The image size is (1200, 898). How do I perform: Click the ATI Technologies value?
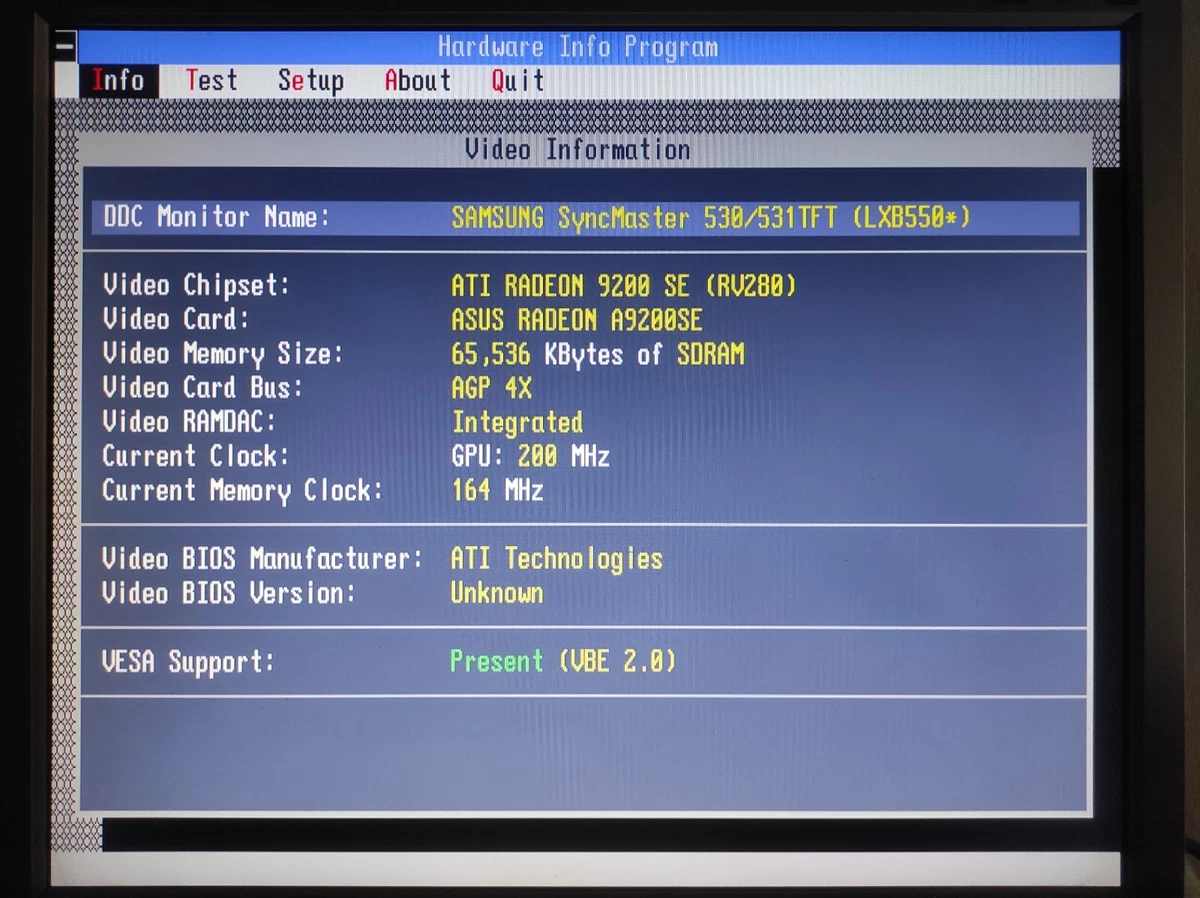point(557,559)
